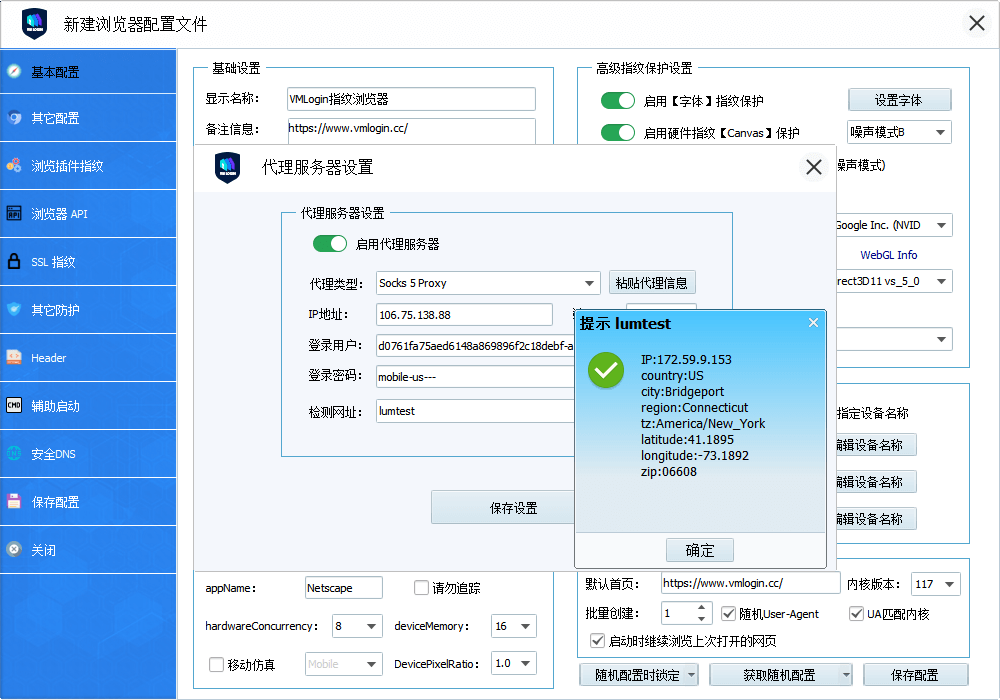Screen dimensions: 1000x700
Task: Click the appName Netscape field
Action: (344, 588)
